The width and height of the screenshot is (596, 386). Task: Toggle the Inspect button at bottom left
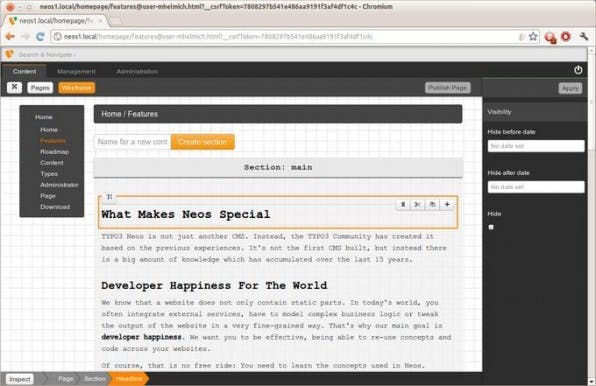20,379
